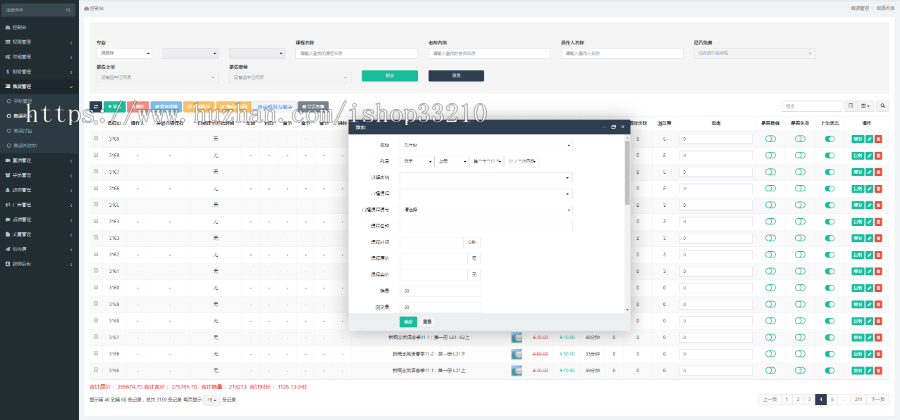
Task: Toggle the first outlined switch in the last row
Action: tap(771, 370)
